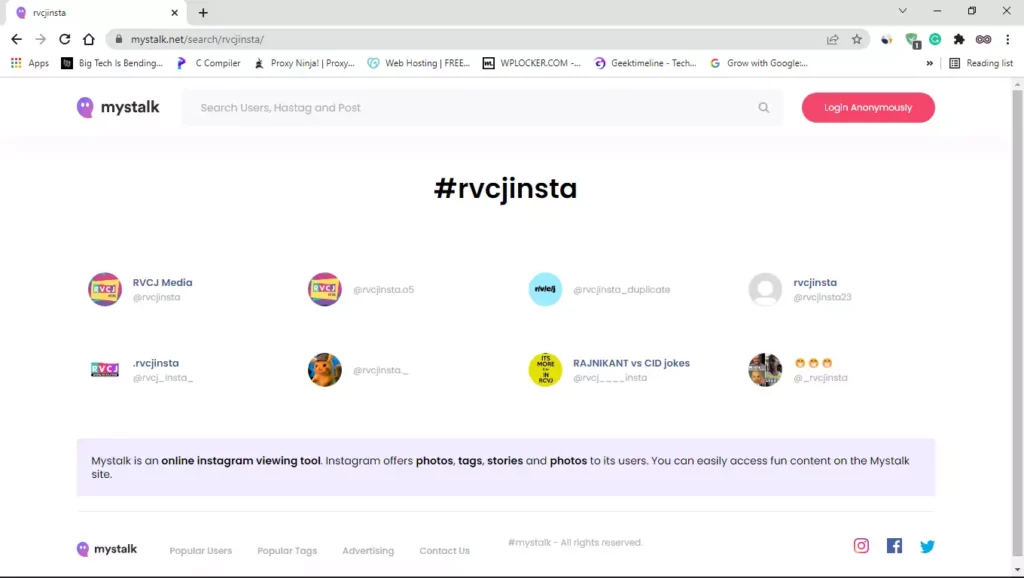1024x578 pixels.
Task: Open RVCJ Media profile avatar
Action: (104, 289)
